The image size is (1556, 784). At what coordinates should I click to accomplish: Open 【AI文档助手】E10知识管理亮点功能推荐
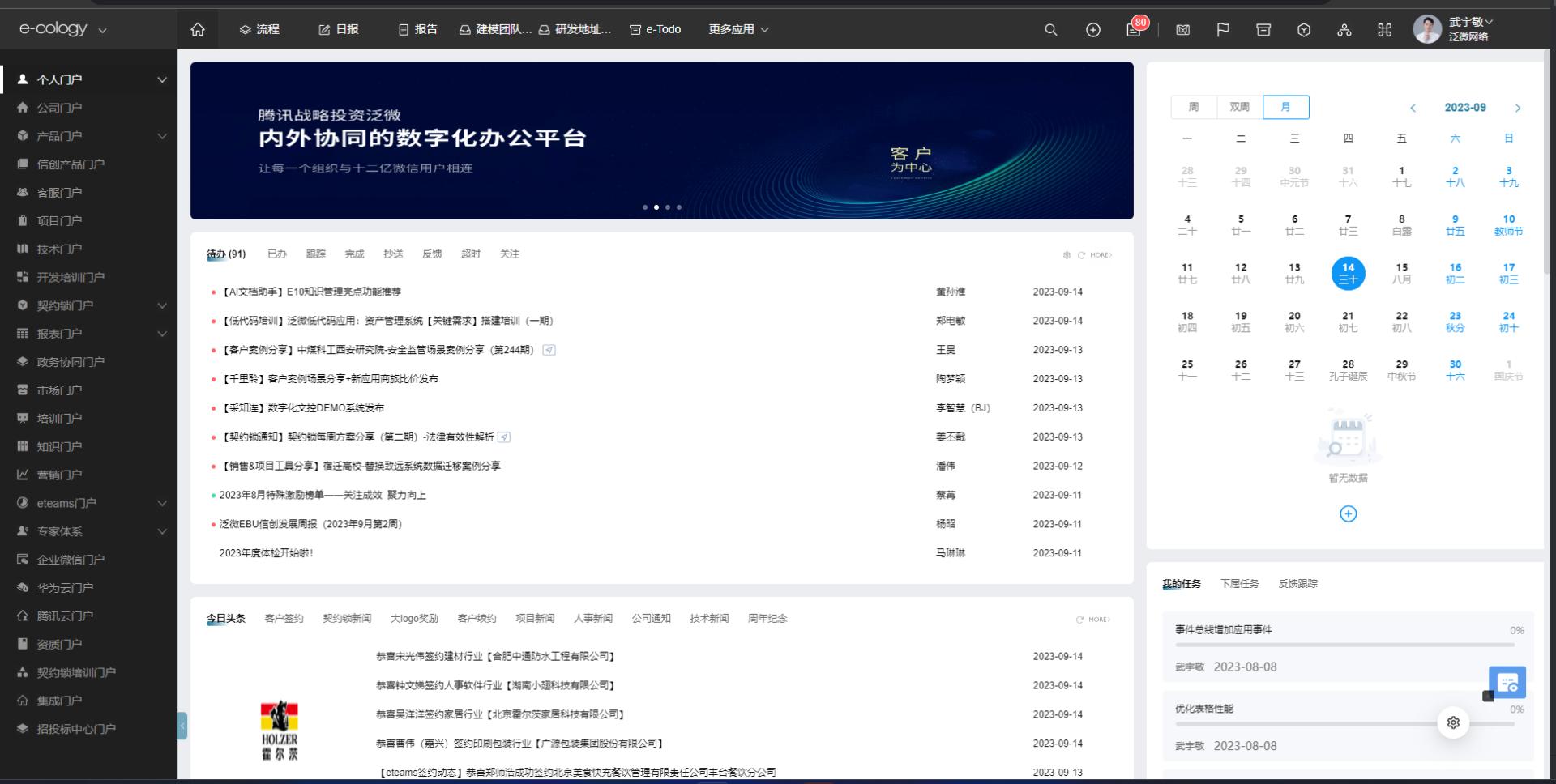tap(310, 292)
